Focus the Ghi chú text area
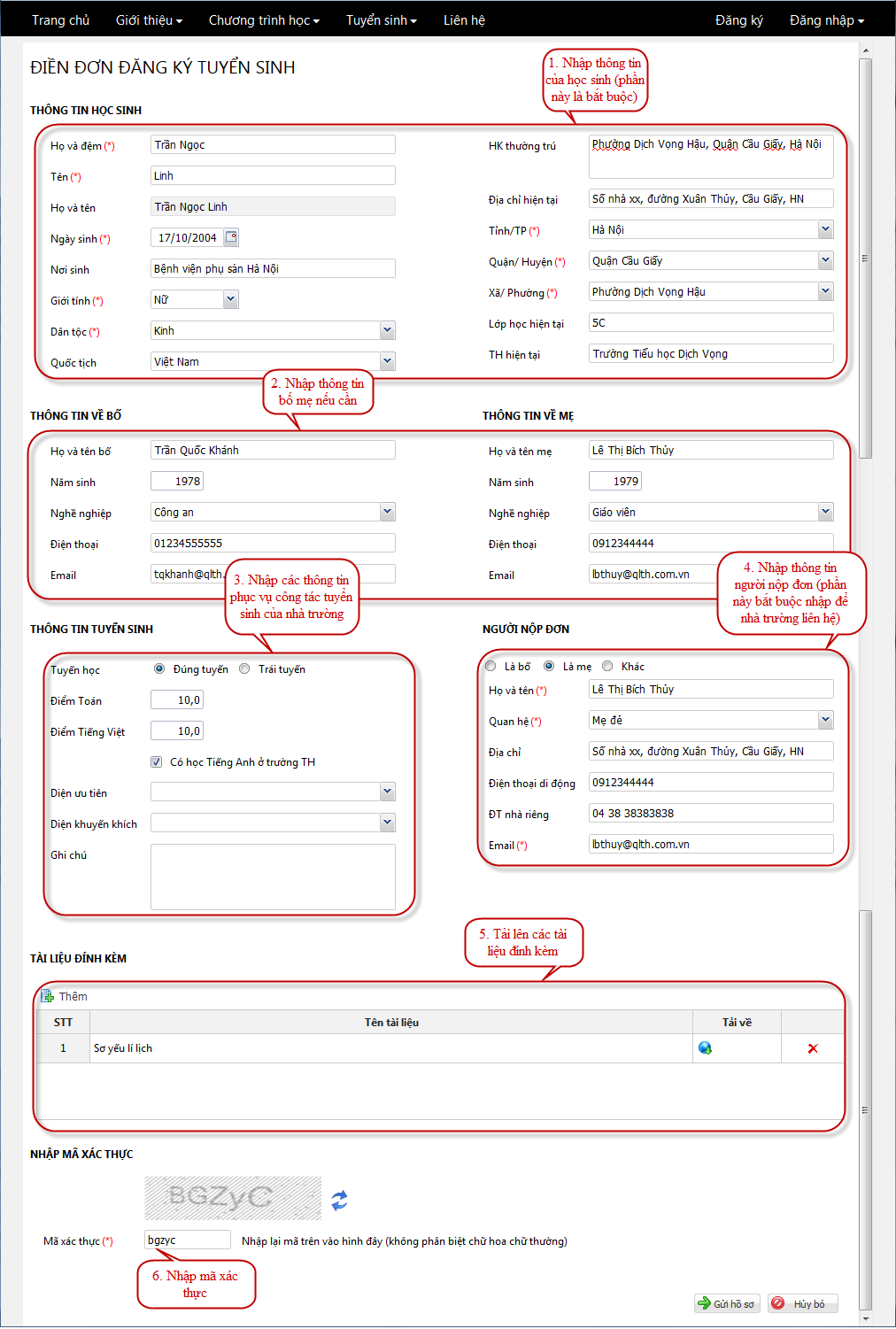The width and height of the screenshot is (896, 1329). (273, 877)
